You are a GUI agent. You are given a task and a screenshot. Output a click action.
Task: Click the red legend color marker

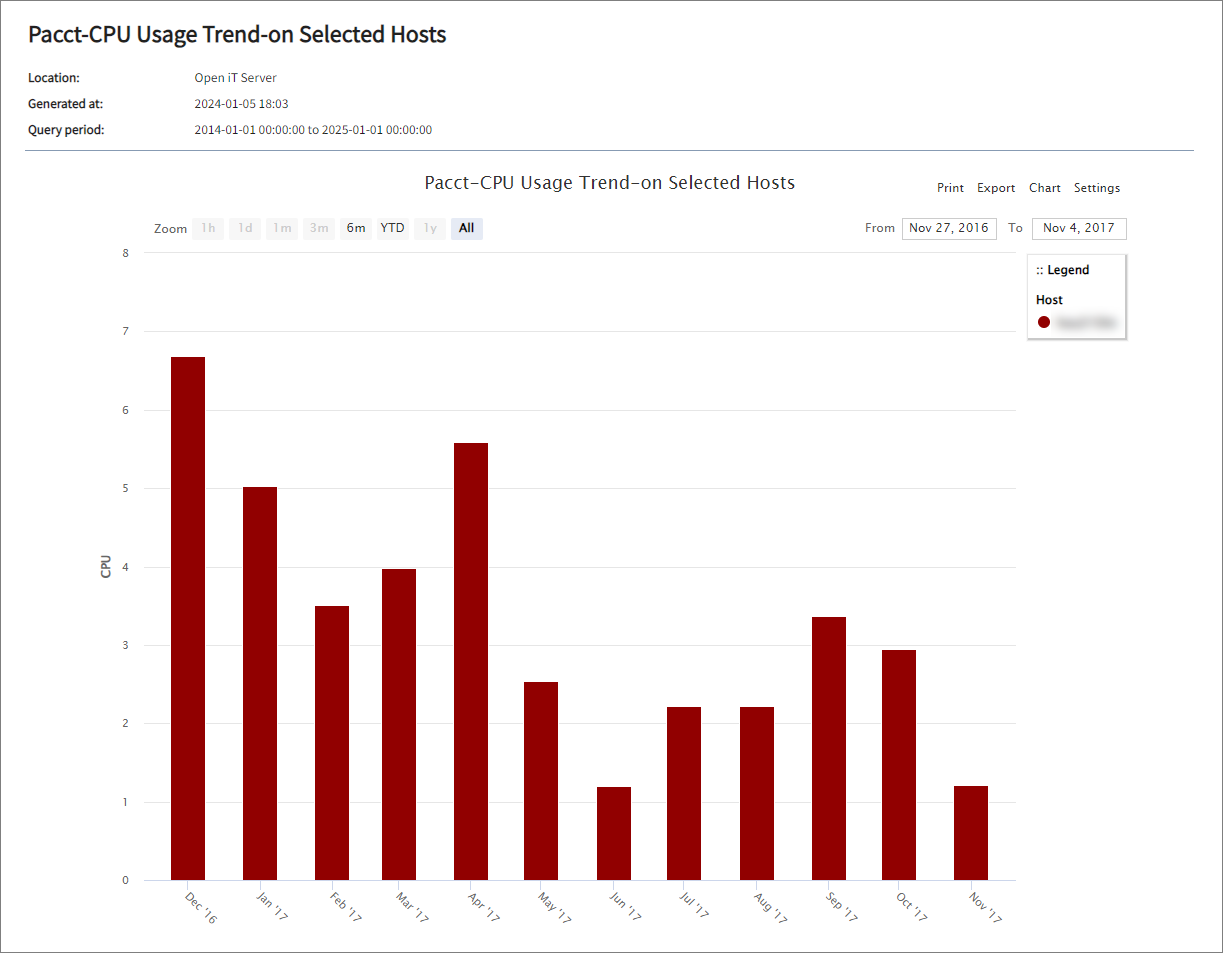tap(1044, 321)
